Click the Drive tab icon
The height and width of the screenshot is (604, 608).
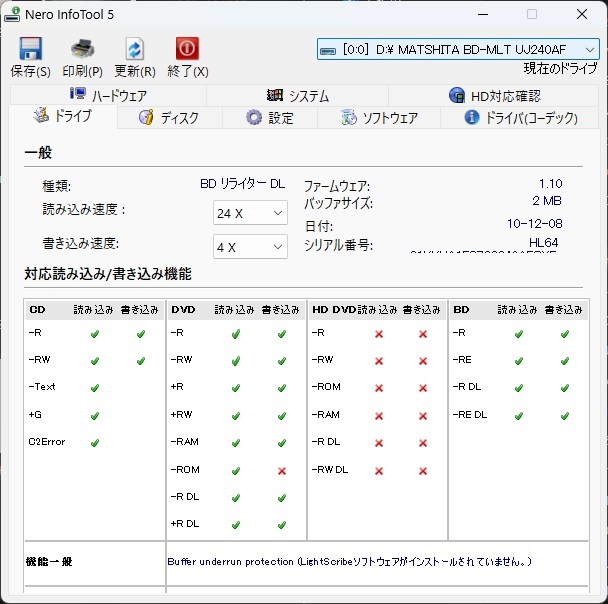click(x=41, y=115)
